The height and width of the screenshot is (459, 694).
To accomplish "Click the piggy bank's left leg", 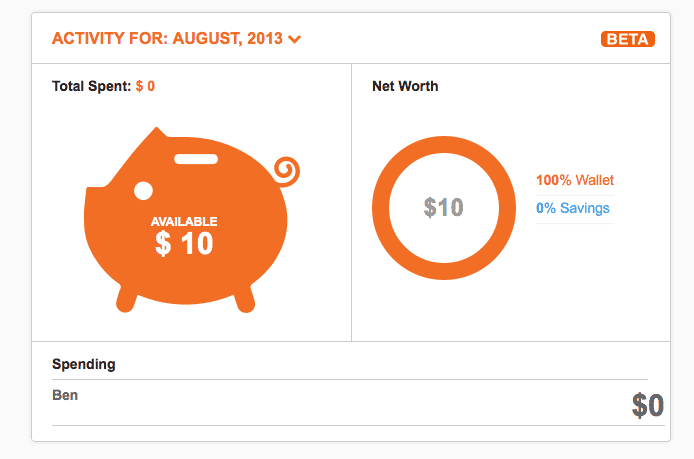I will 127,299.
